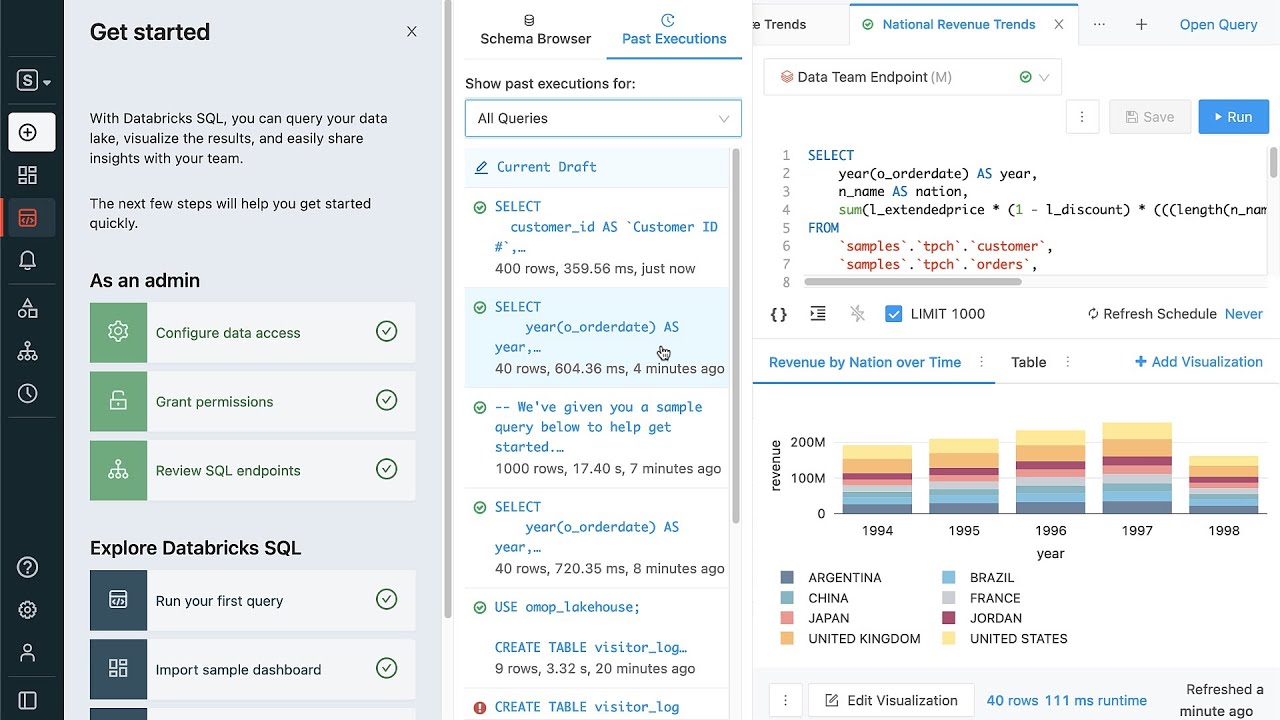Click the ARGENTINA legend color swatch
This screenshot has height=720, width=1280.
point(787,578)
